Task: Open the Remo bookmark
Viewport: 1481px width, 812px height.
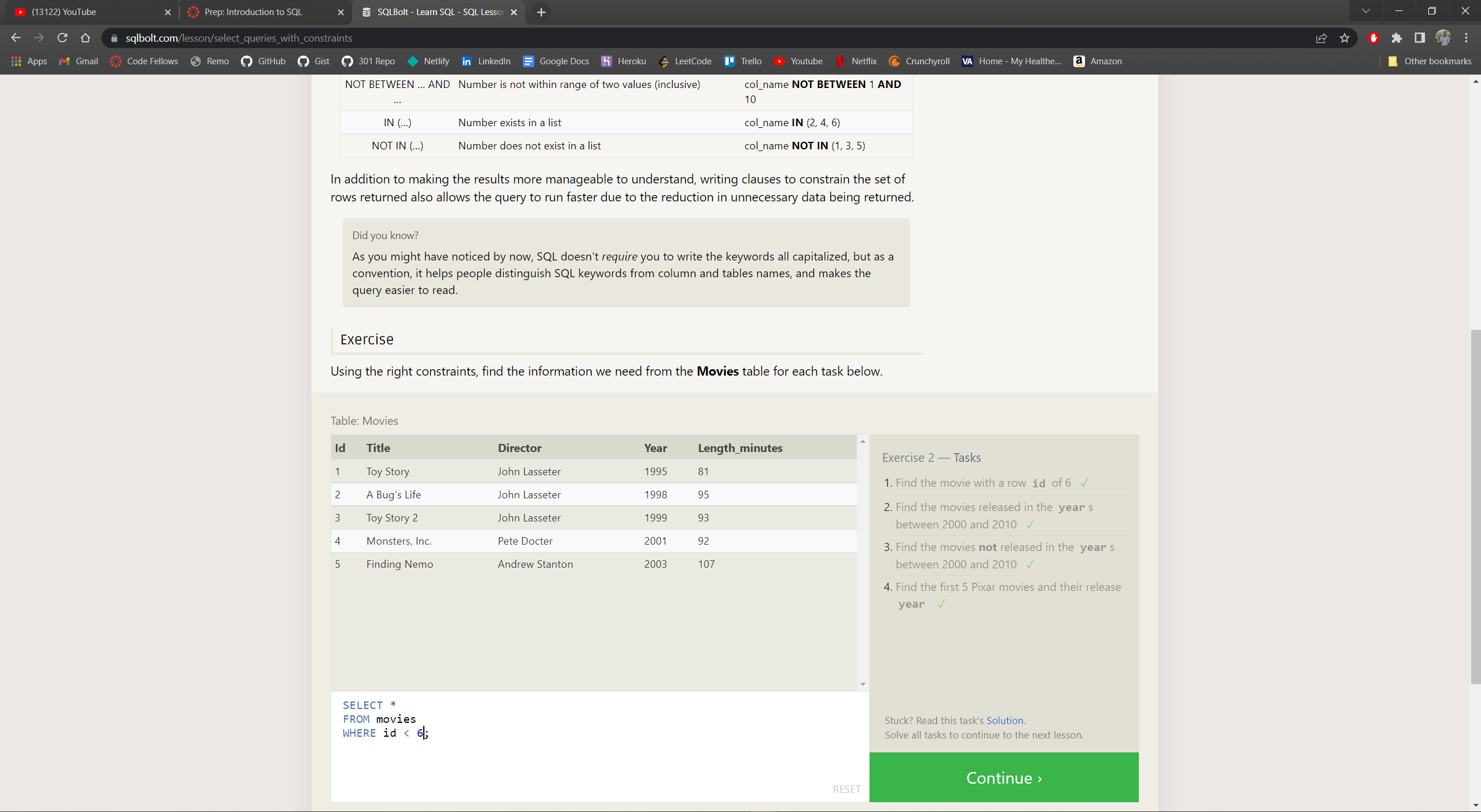Action: (210, 61)
